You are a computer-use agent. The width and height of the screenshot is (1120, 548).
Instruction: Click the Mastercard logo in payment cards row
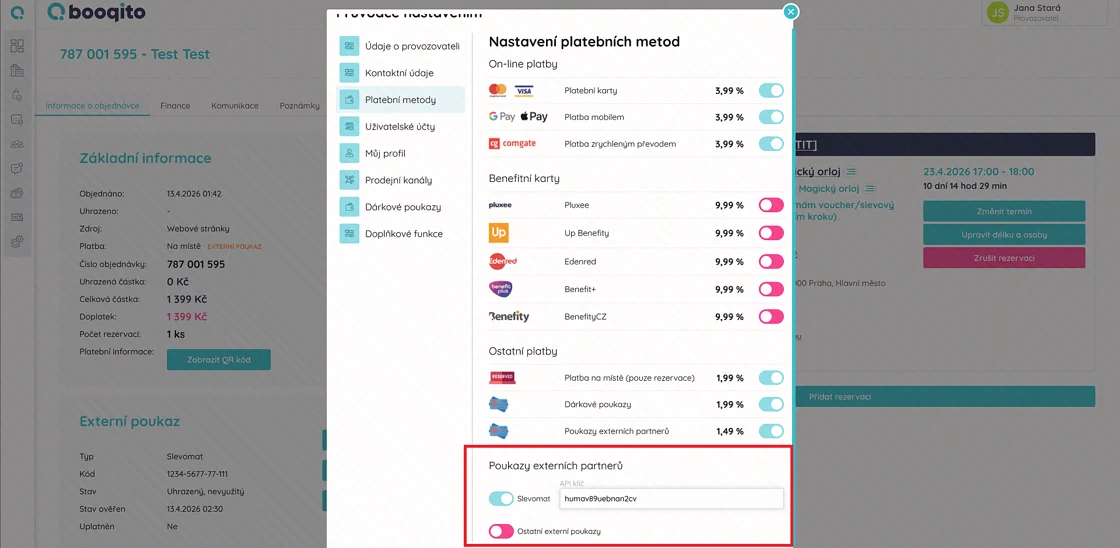coord(498,90)
